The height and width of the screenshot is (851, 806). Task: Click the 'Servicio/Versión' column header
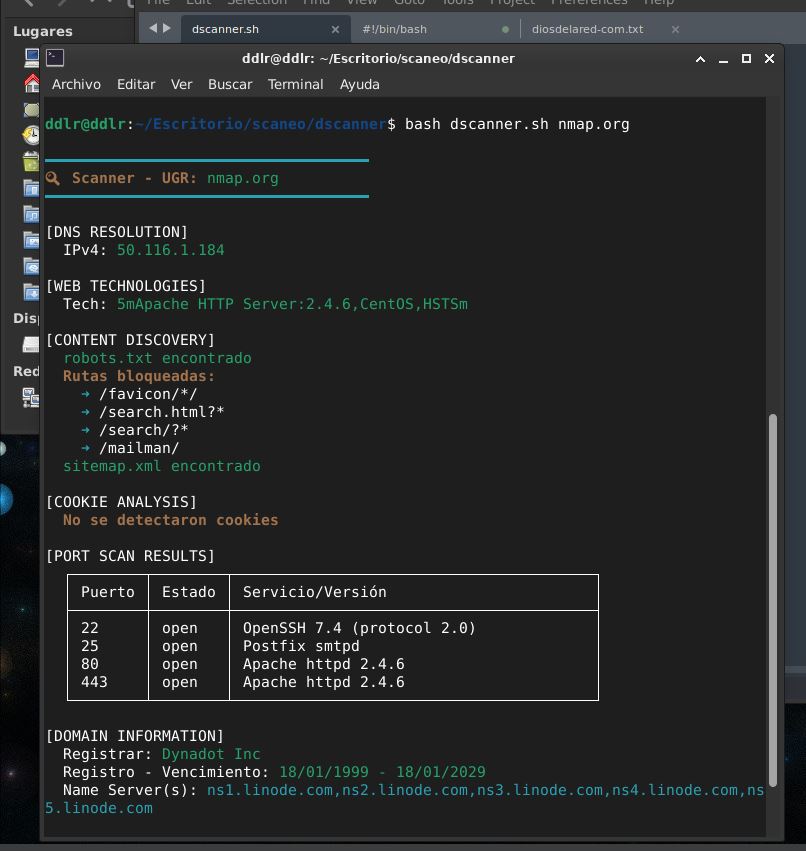(x=315, y=592)
